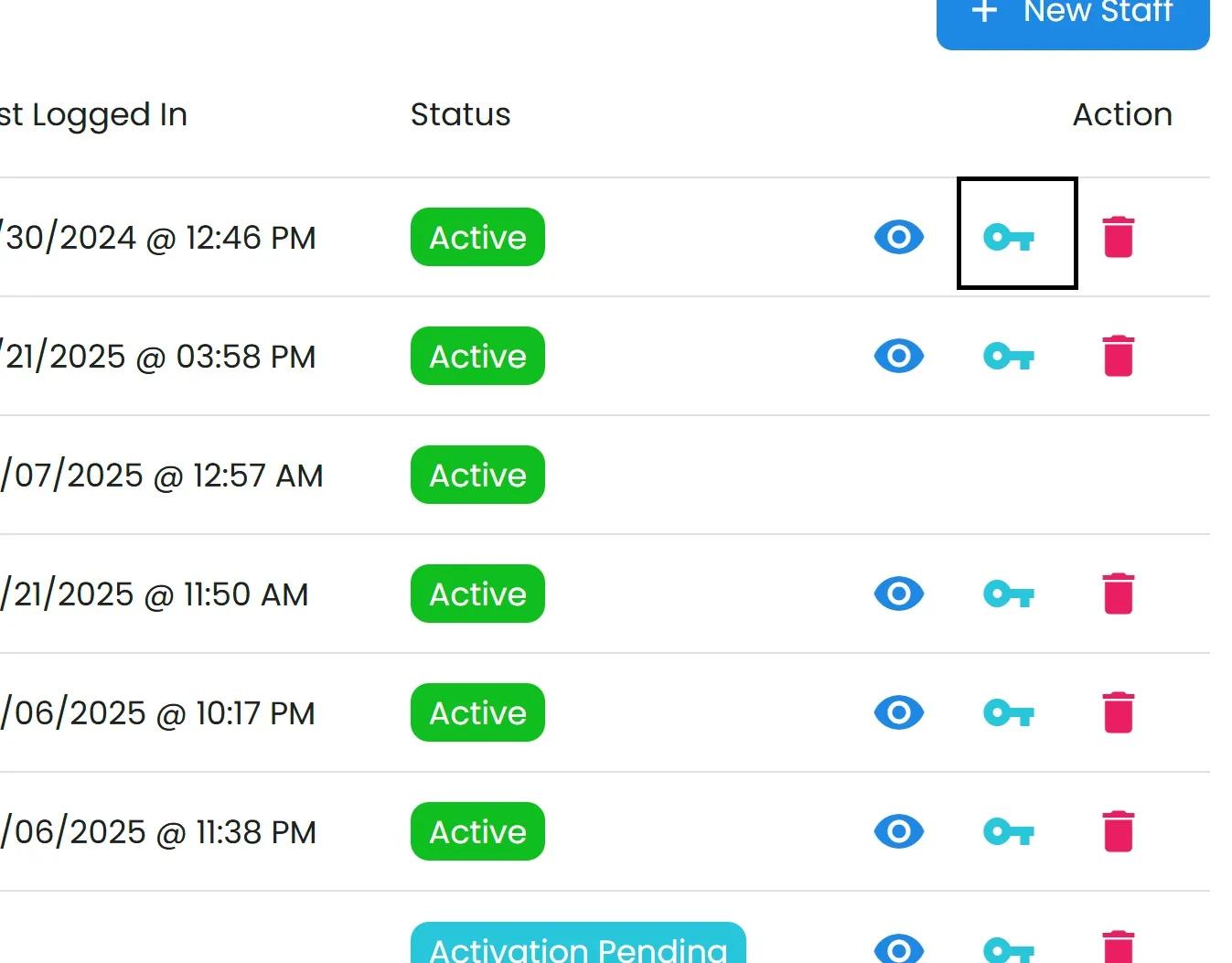Click key icon for 11:50 AM row
The image size is (1232, 963).
click(x=1009, y=594)
